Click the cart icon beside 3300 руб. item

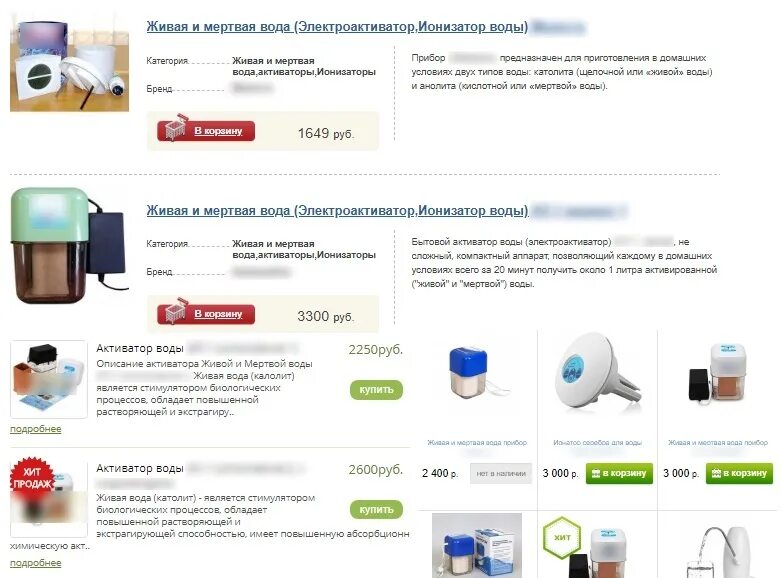click(175, 311)
